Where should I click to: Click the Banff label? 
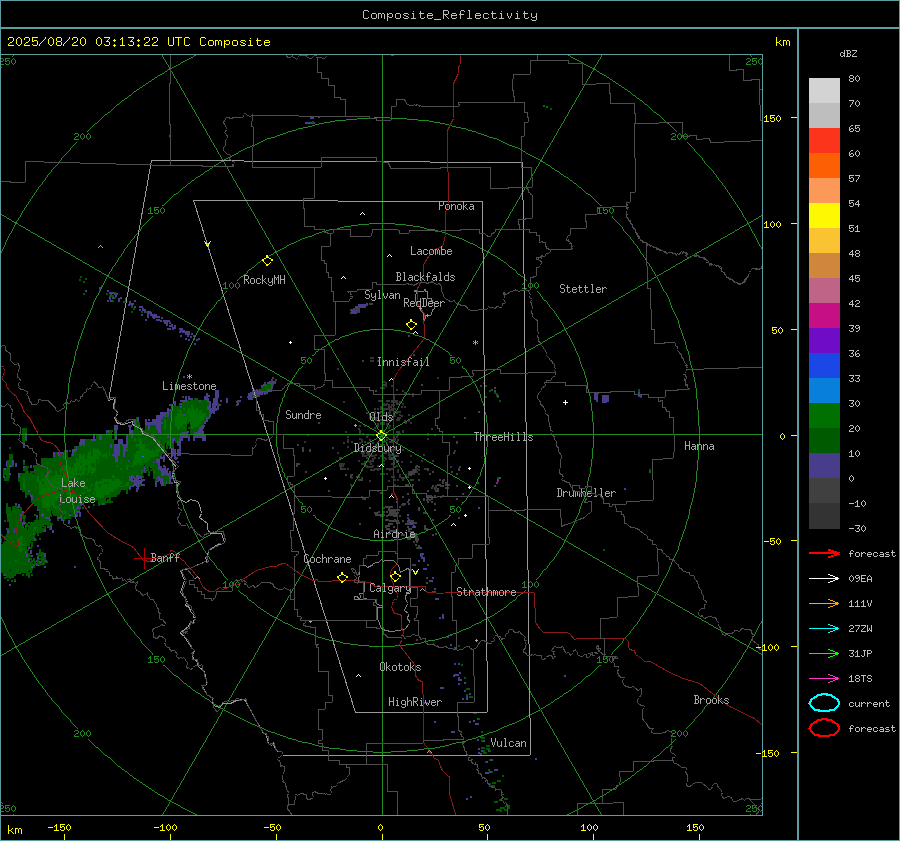pyautogui.click(x=165, y=557)
